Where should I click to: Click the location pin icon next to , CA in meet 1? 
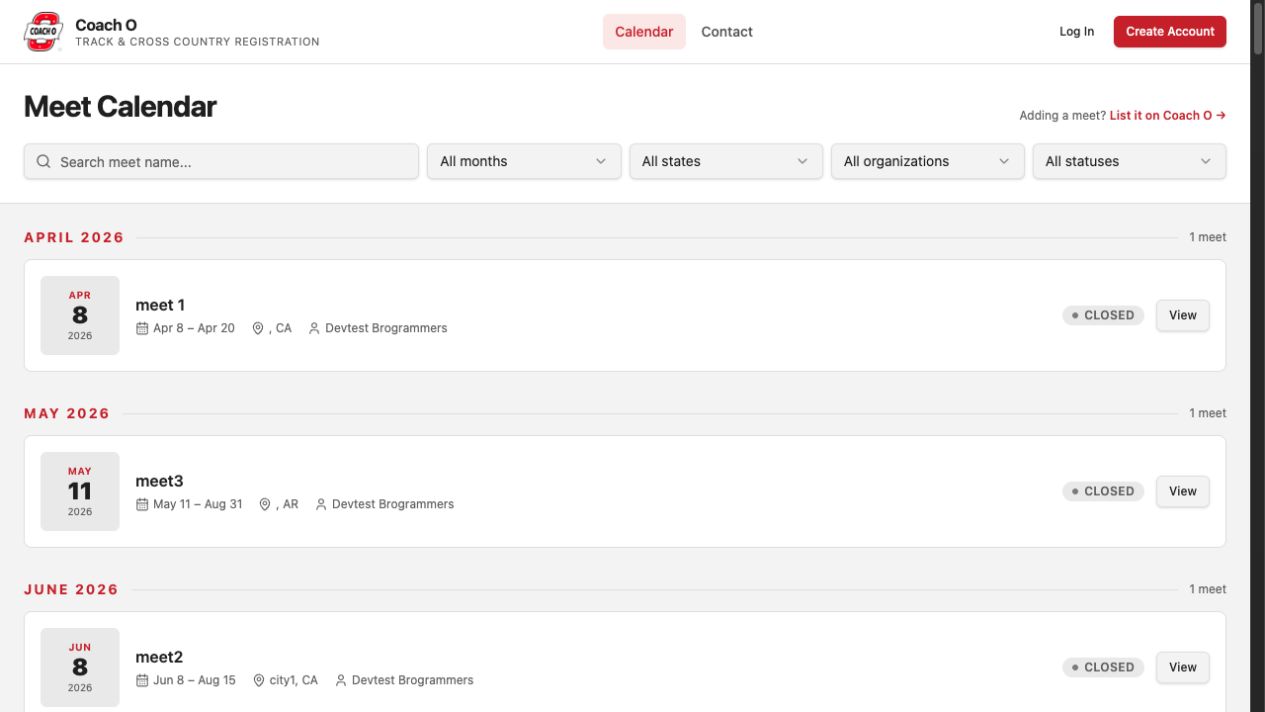(x=258, y=328)
